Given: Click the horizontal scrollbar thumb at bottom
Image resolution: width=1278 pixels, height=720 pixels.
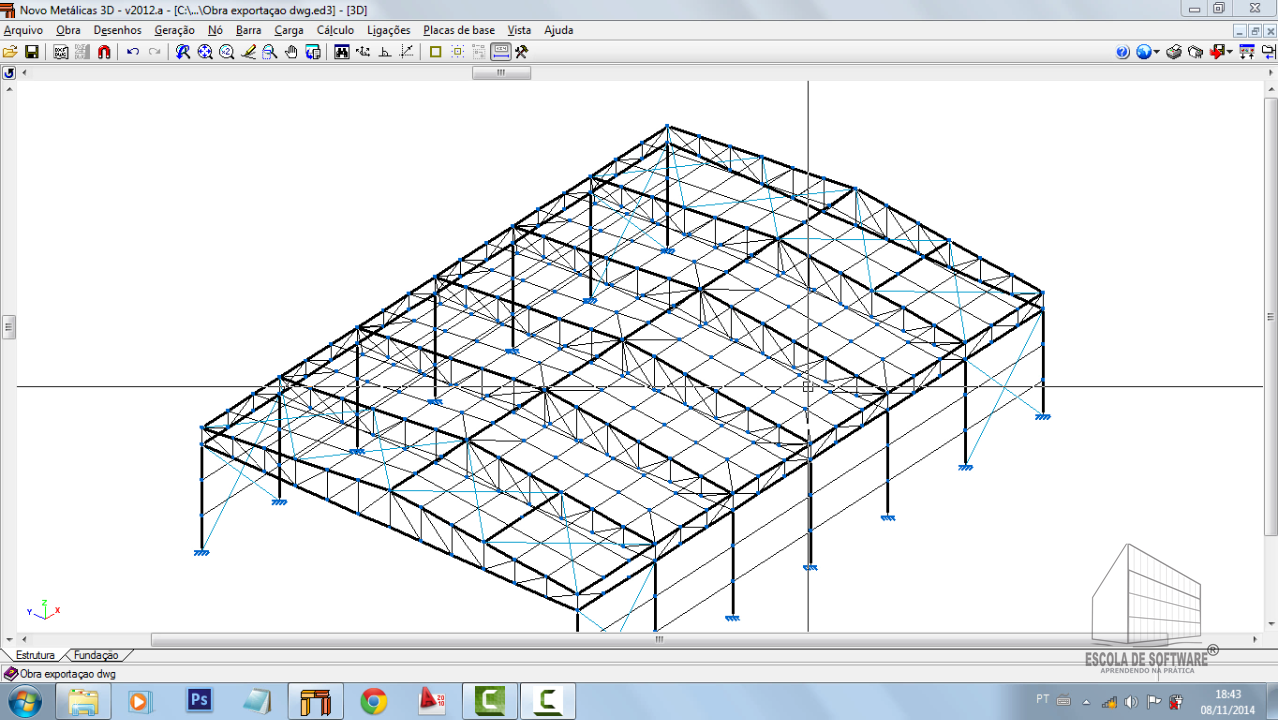Looking at the screenshot, I should pyautogui.click(x=658, y=639).
